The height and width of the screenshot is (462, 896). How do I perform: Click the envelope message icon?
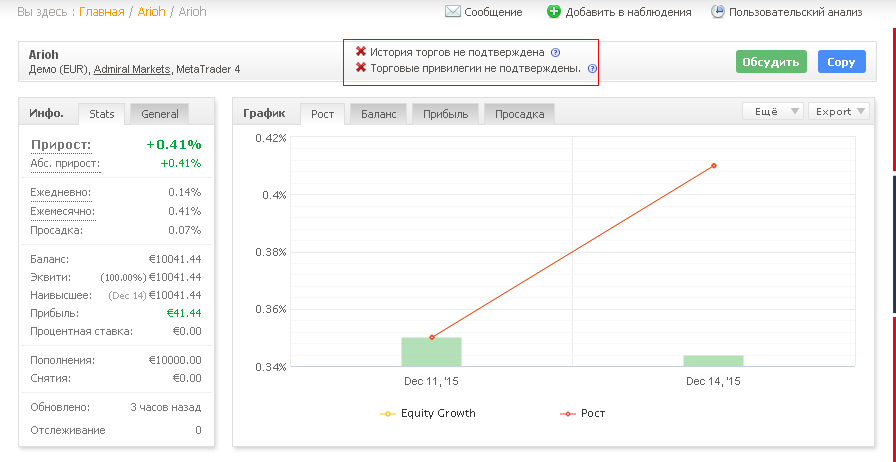point(453,11)
